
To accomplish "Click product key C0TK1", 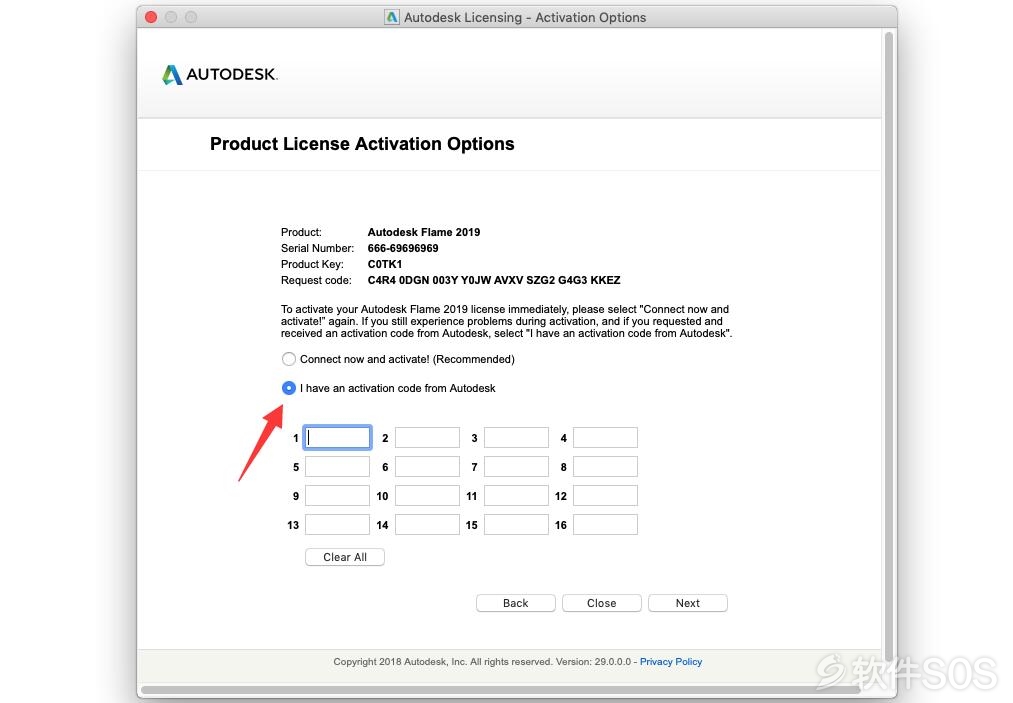I will click(384, 264).
